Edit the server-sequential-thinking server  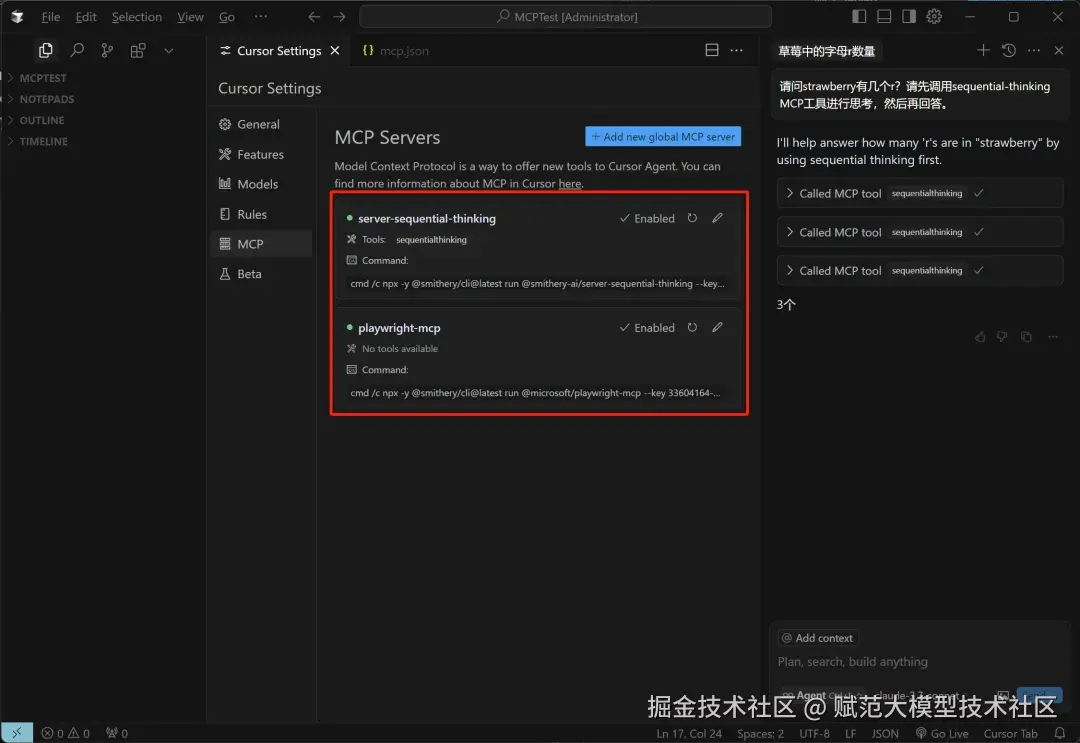[x=717, y=218]
